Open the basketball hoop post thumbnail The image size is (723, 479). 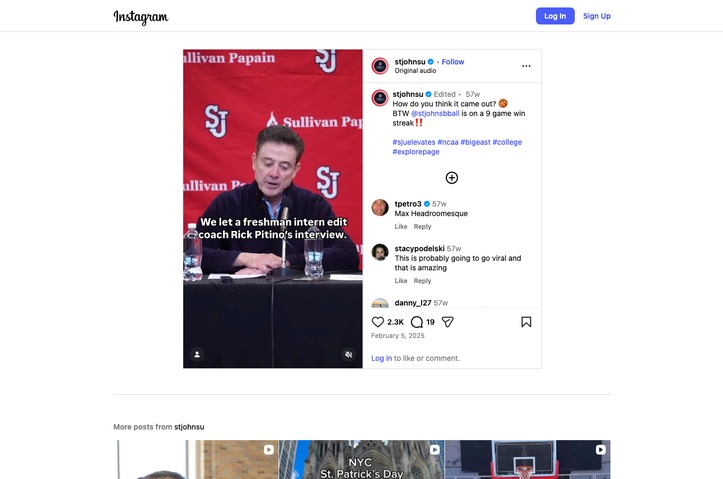(527, 459)
